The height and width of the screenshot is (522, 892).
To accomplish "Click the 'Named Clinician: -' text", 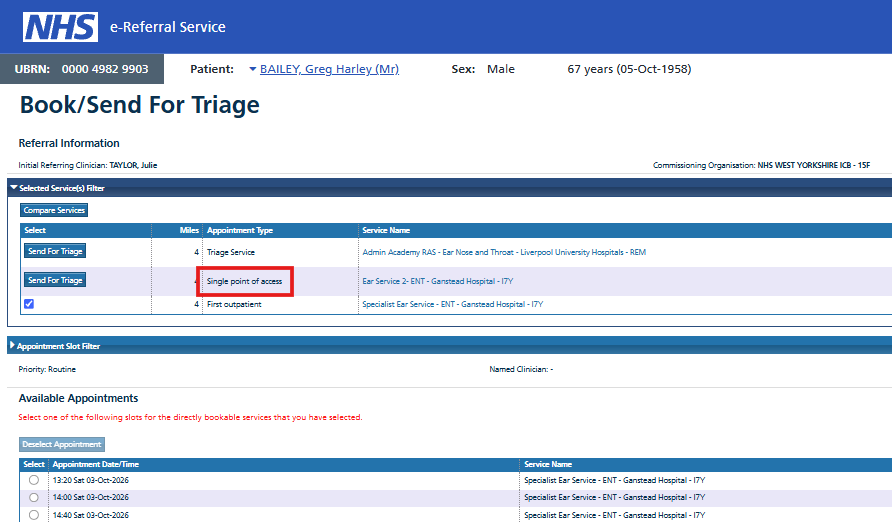I will pos(521,369).
